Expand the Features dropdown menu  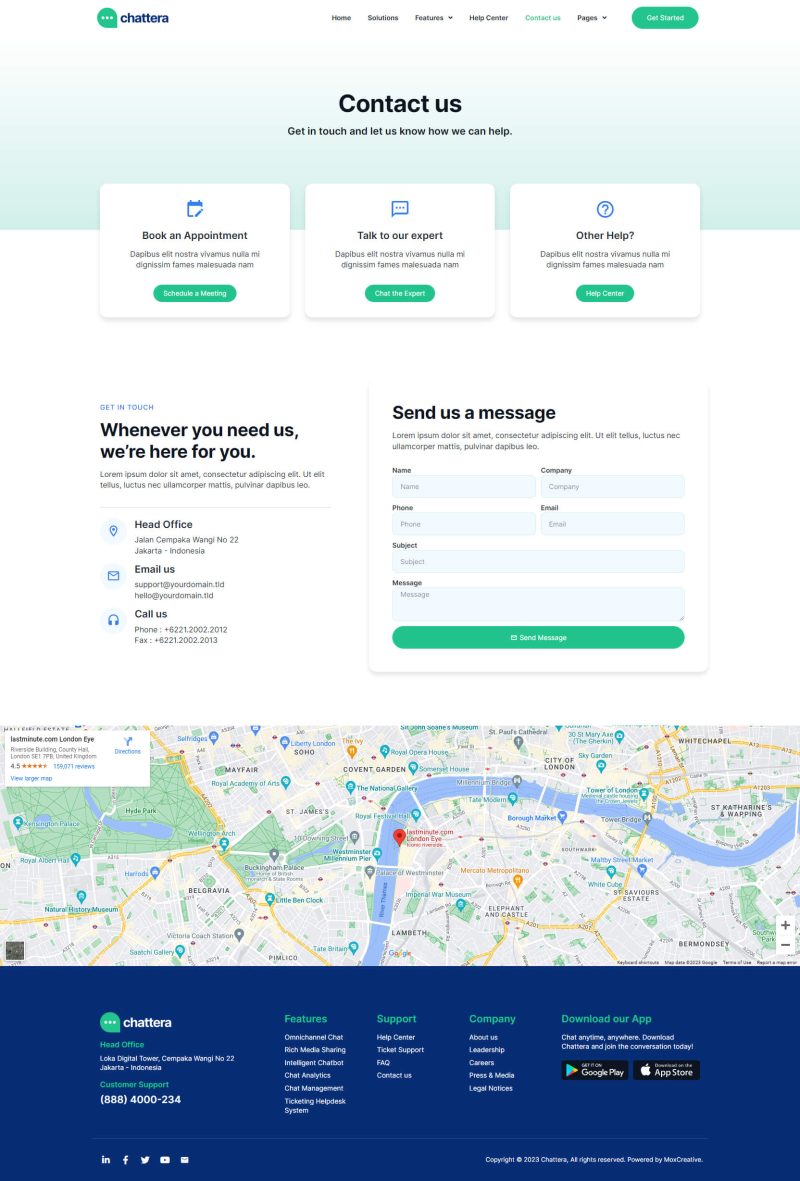[x=433, y=18]
